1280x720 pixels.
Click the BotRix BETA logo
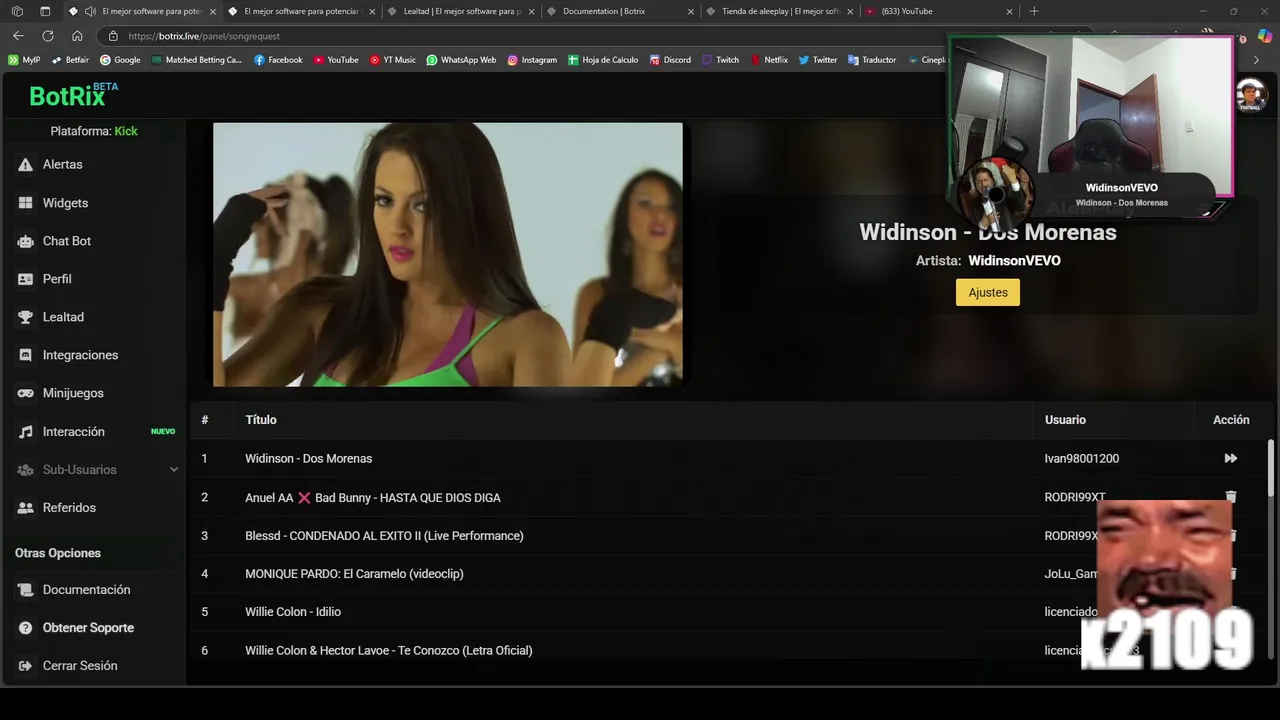coord(73,95)
